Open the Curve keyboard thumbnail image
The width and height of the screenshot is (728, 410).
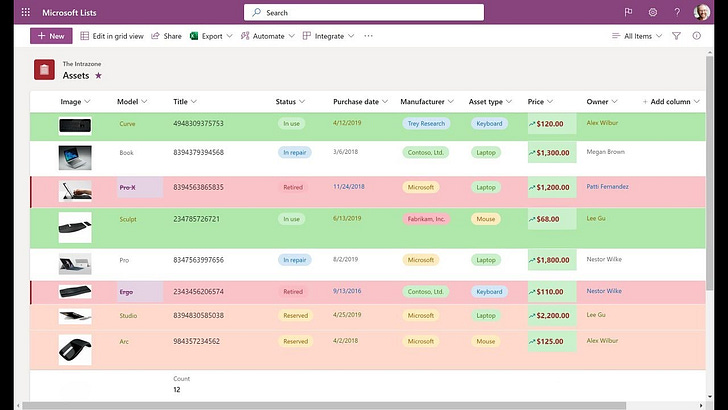click(x=75, y=125)
